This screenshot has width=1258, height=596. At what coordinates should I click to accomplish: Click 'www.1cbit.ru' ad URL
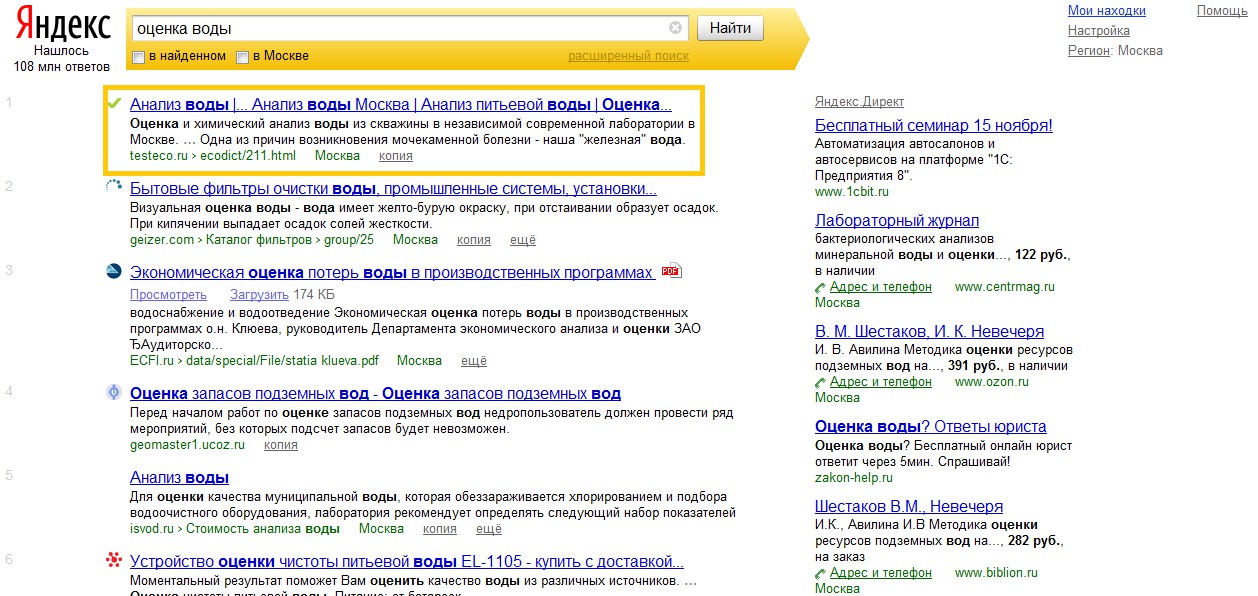[851, 191]
